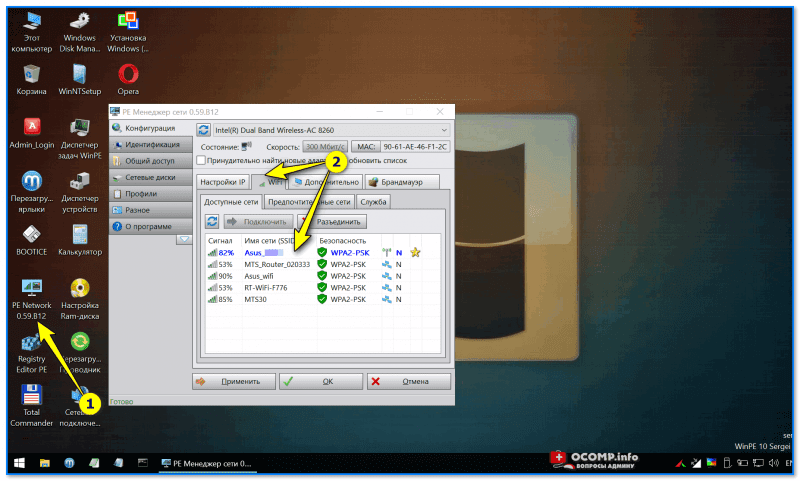The image size is (800, 481).
Task: Click the adapter refresh icon beside adapter dropdown
Action: [x=203, y=130]
